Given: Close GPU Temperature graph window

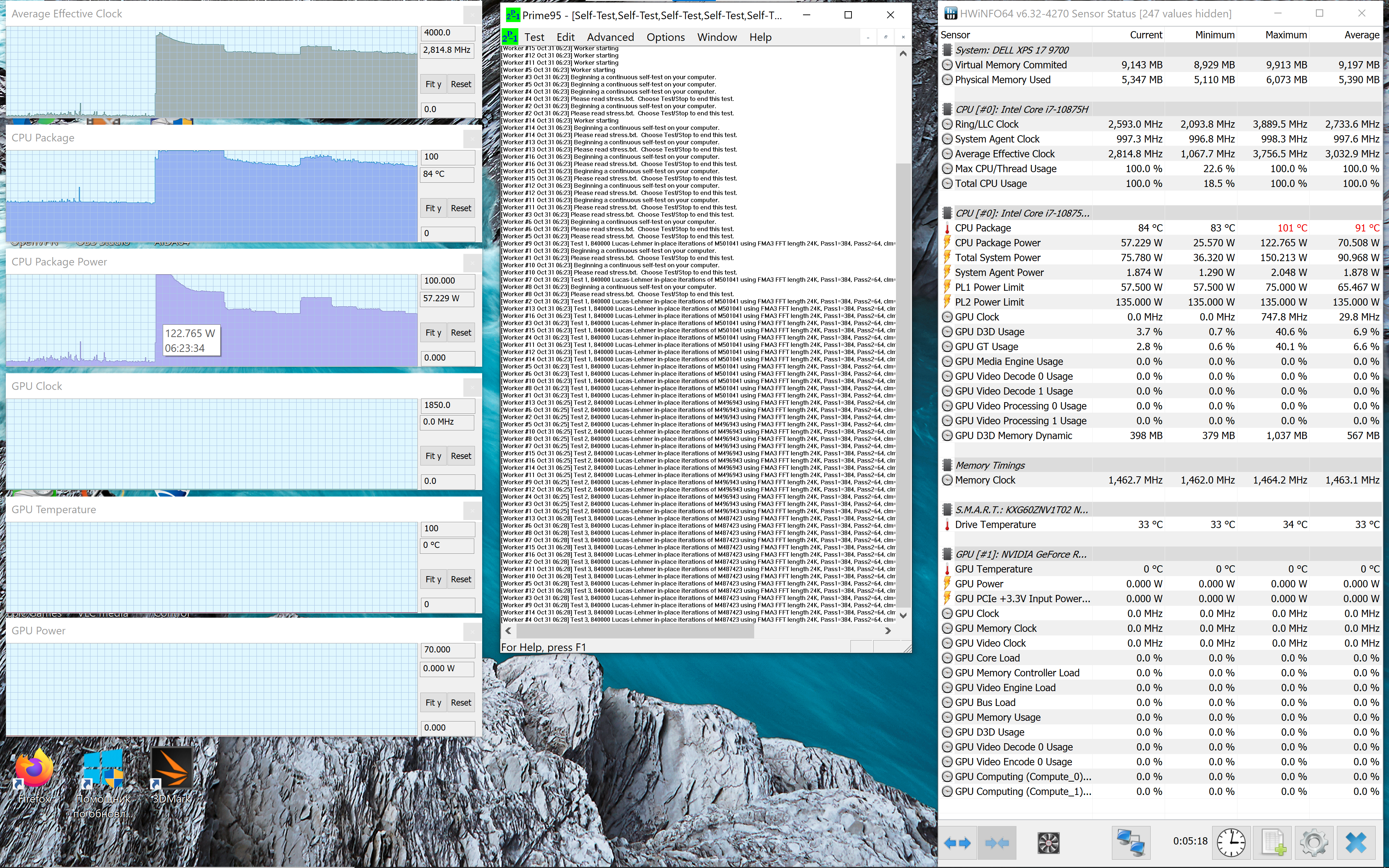Looking at the screenshot, I should tap(472, 510).
